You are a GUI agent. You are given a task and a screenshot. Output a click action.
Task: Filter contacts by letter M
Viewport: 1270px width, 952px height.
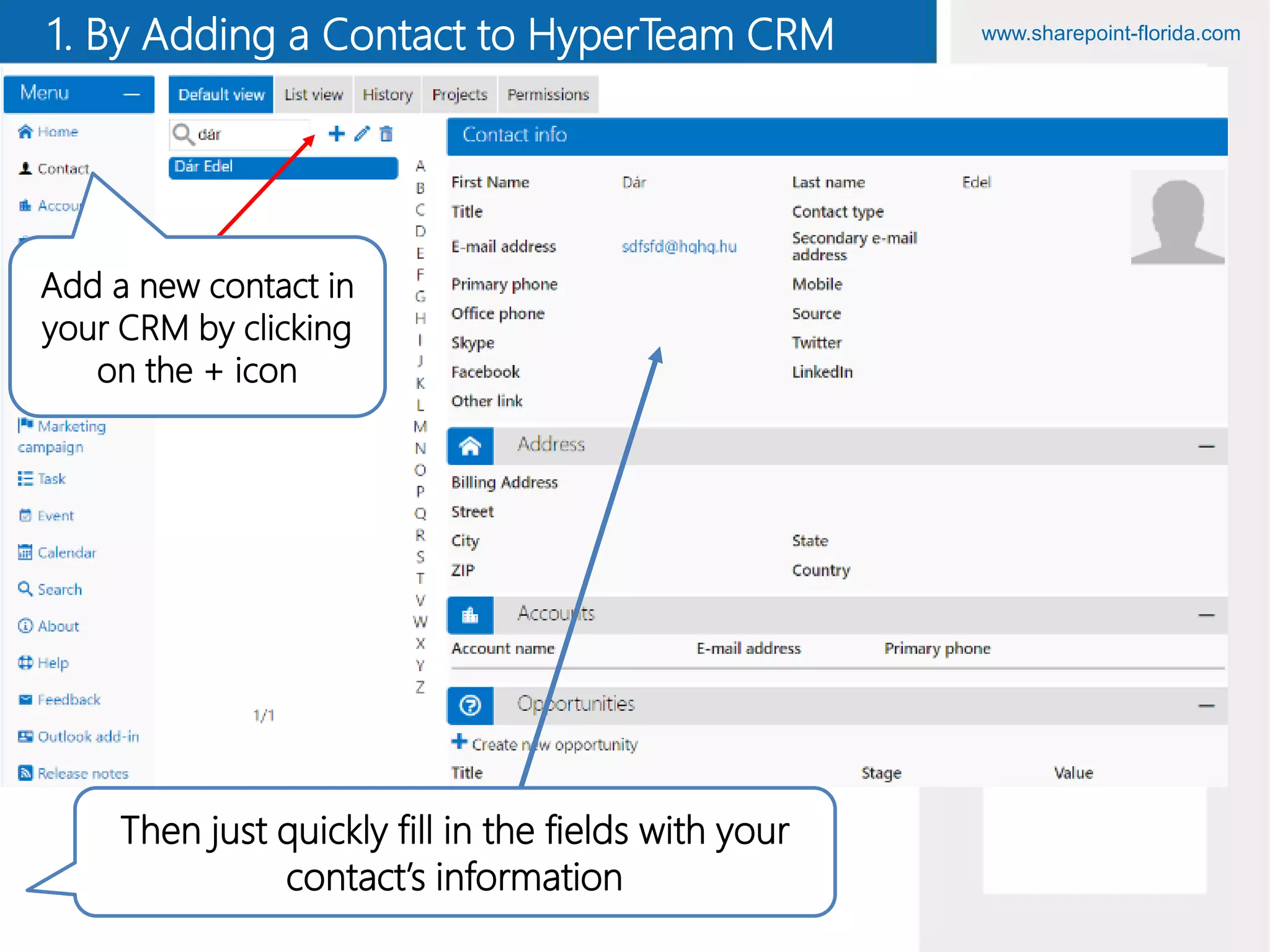(x=420, y=426)
